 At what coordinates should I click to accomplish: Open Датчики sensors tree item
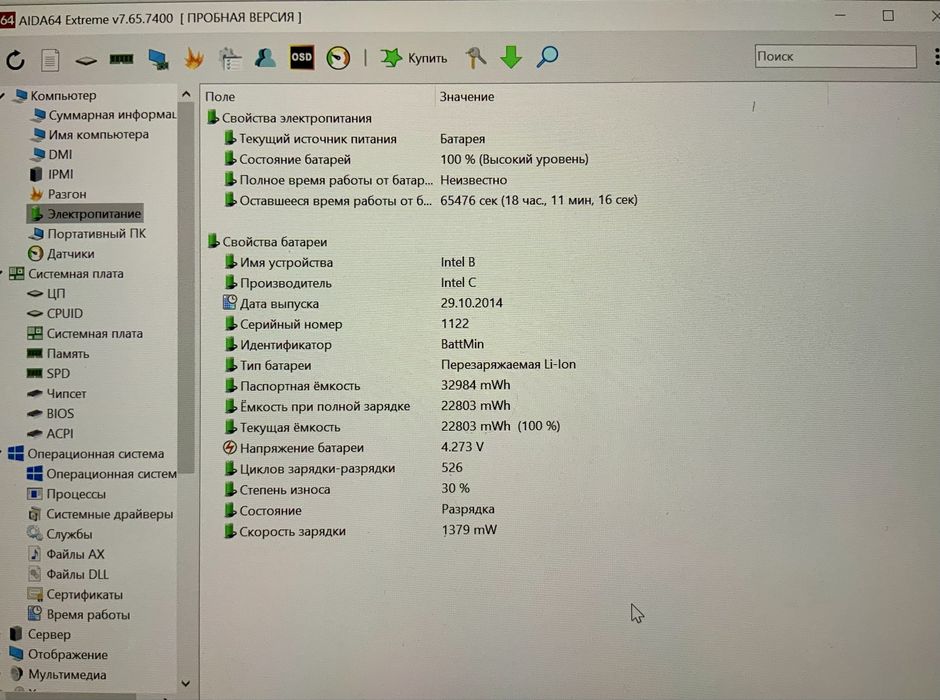tap(62, 254)
